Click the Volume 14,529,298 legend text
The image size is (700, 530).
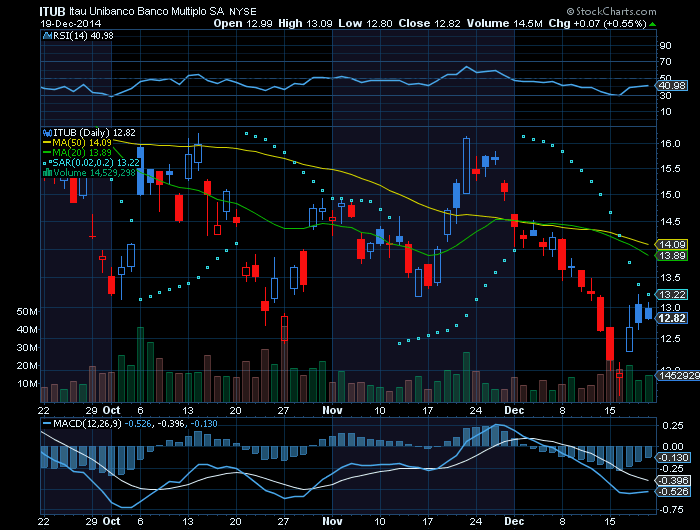point(94,173)
